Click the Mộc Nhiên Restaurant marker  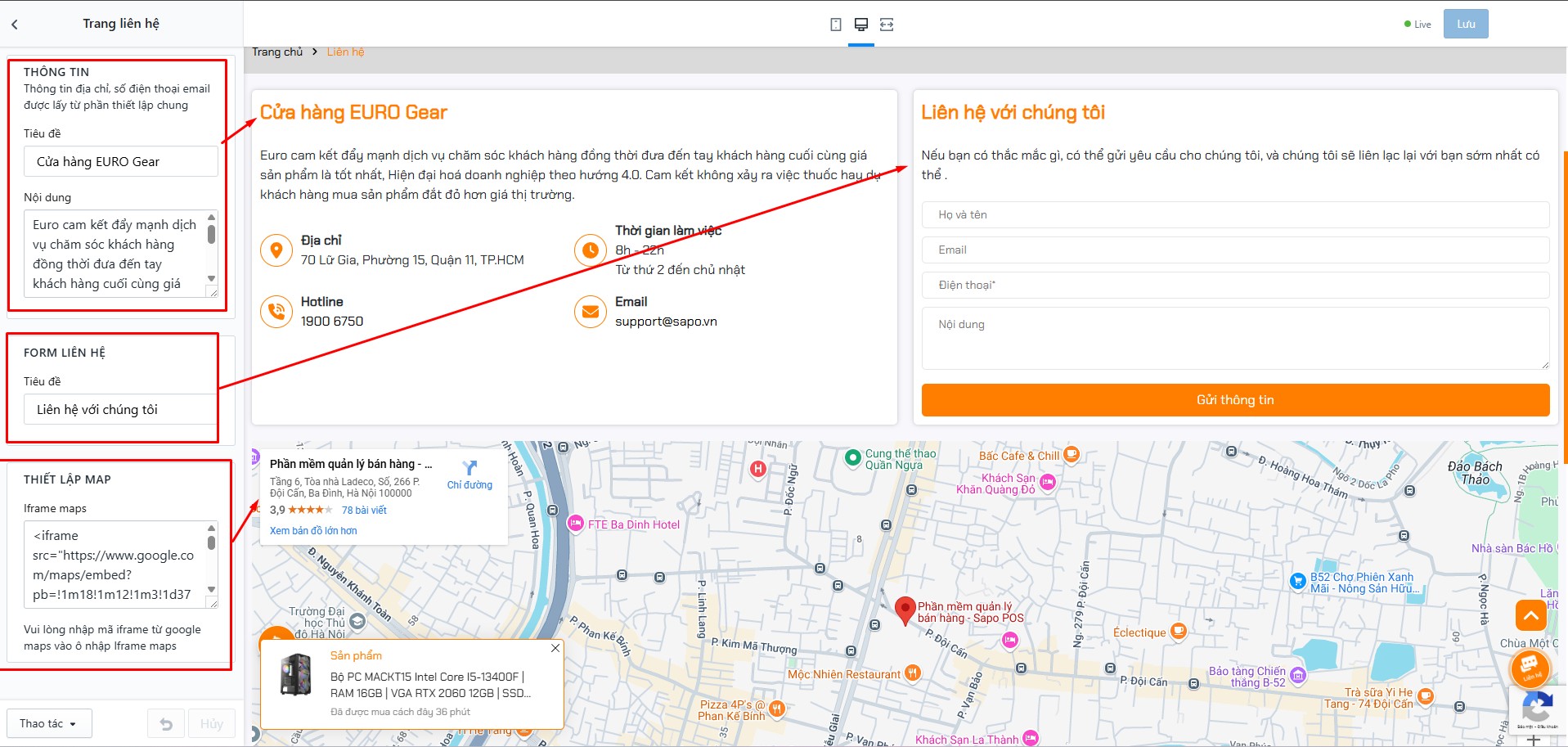[x=913, y=673]
